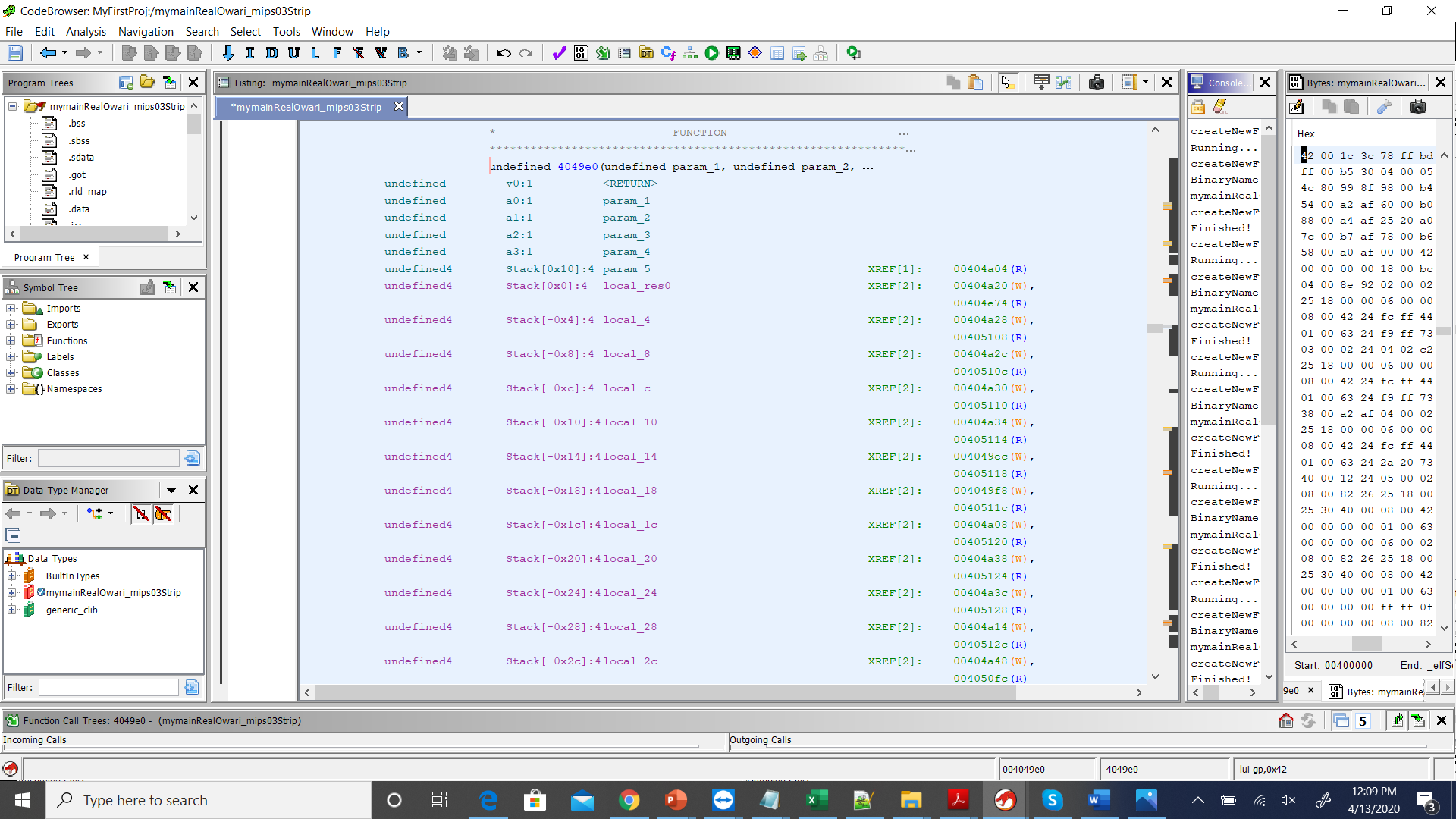Open the back-navigation history dropdown
The width and height of the screenshot is (1456, 819).
click(64, 52)
